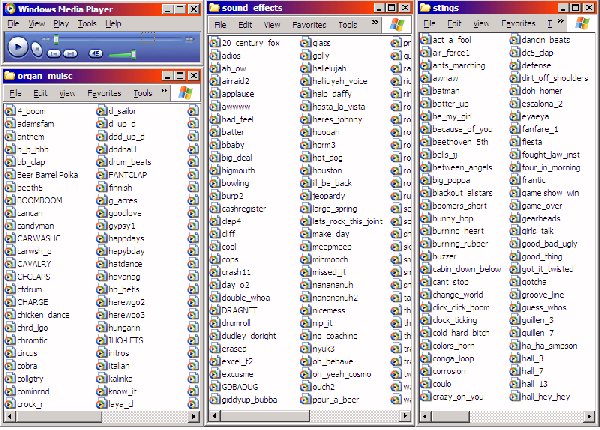Select the CHARGE file icon in organ muisc
600x430 pixels.
coord(10,302)
